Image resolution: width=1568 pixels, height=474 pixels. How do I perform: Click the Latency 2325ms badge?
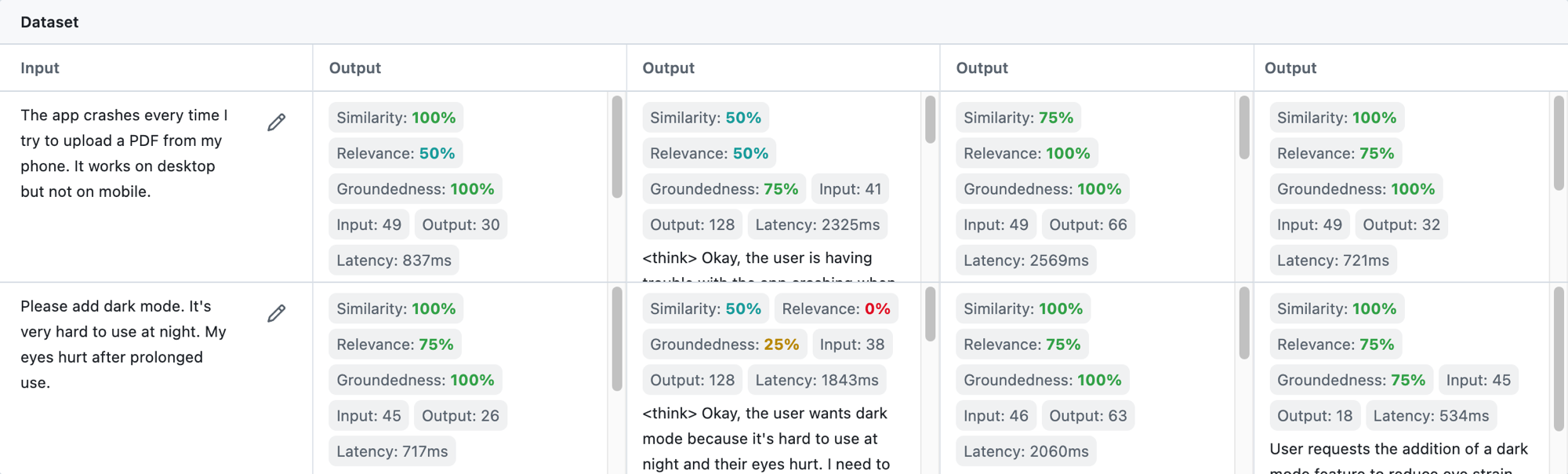click(818, 224)
